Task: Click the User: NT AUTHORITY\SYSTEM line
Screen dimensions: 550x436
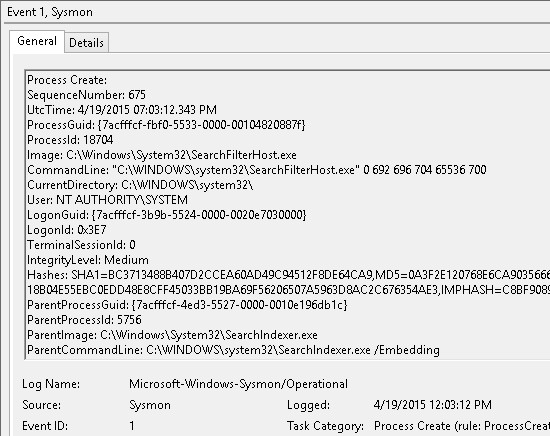Action: (107, 200)
